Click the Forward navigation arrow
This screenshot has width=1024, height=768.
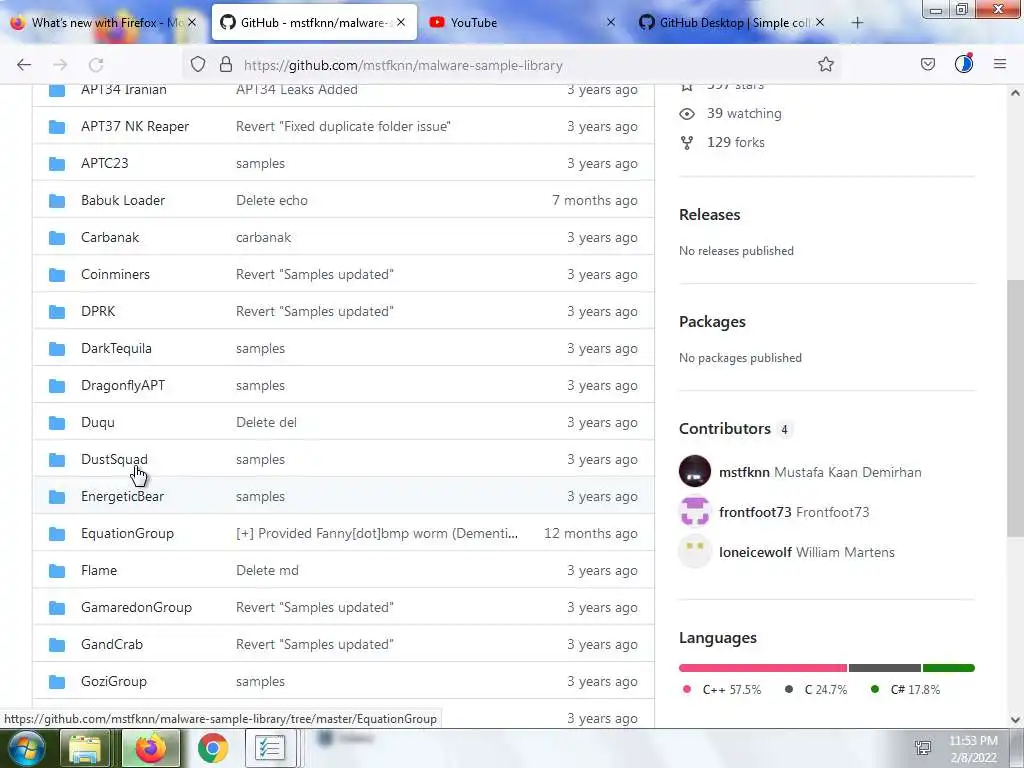(x=60, y=65)
